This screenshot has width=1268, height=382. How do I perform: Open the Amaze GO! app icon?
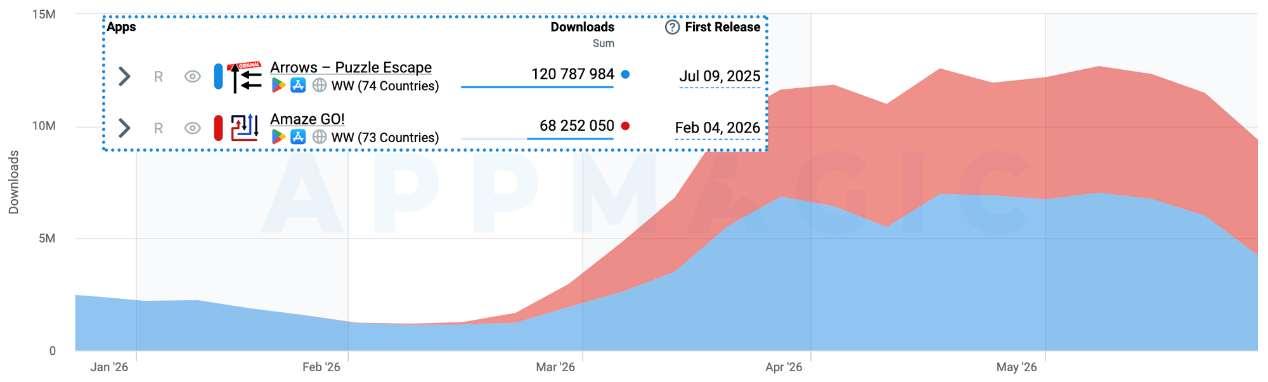pos(246,128)
